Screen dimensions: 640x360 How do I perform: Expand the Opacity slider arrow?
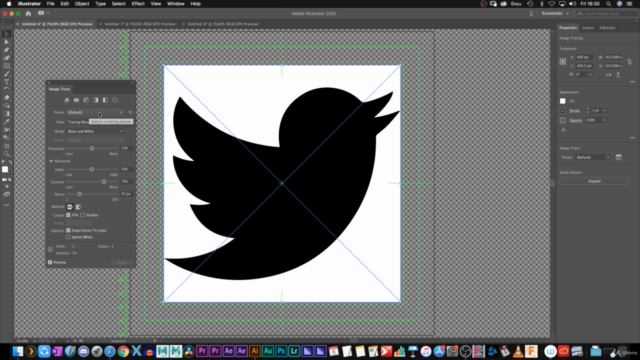pyautogui.click(x=604, y=120)
